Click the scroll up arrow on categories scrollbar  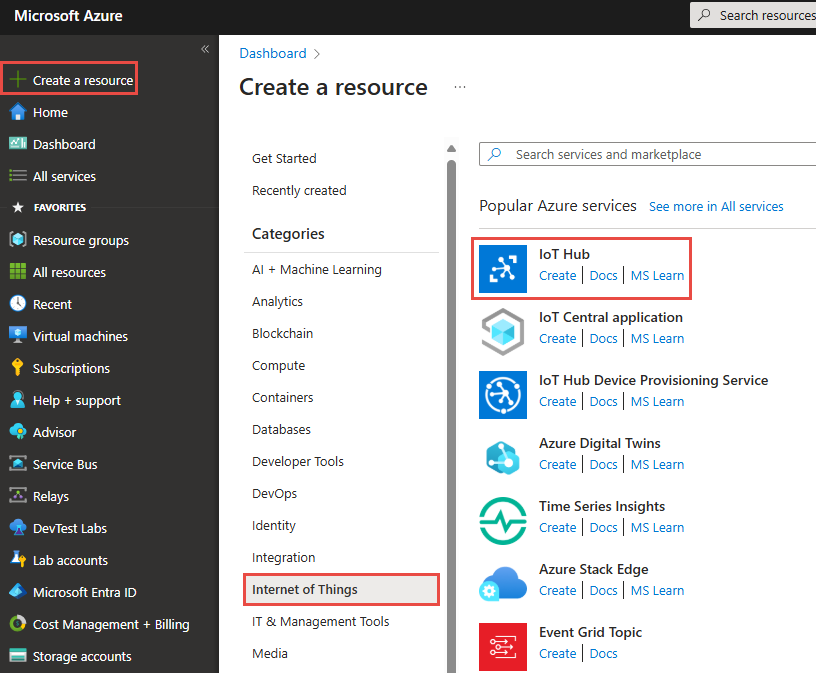451,149
